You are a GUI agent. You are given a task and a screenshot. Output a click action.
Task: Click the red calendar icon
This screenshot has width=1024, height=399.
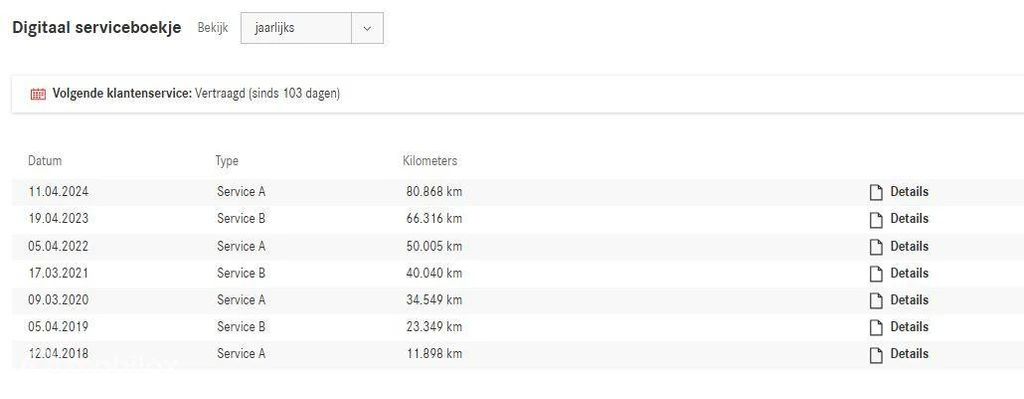(39, 93)
